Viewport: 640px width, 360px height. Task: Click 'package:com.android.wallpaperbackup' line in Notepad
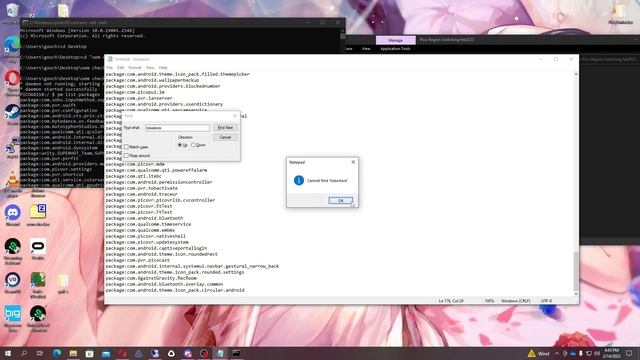coord(152,80)
